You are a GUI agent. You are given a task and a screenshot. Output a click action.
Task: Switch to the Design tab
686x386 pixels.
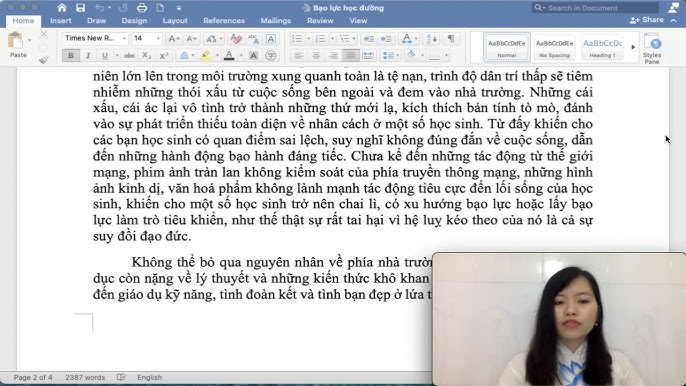pos(134,21)
